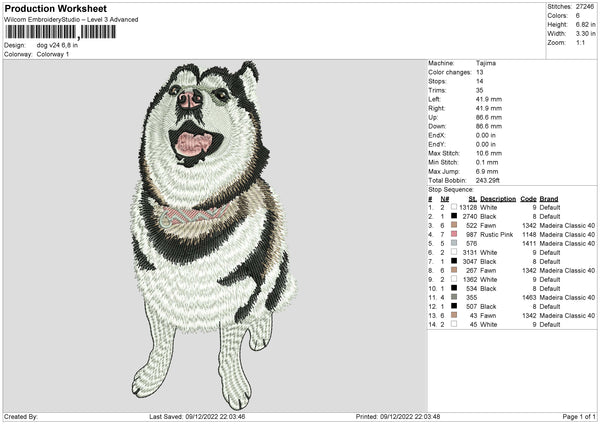
Task: Click the Rustic Pink swatch in stop row 4
Action: click(454, 234)
